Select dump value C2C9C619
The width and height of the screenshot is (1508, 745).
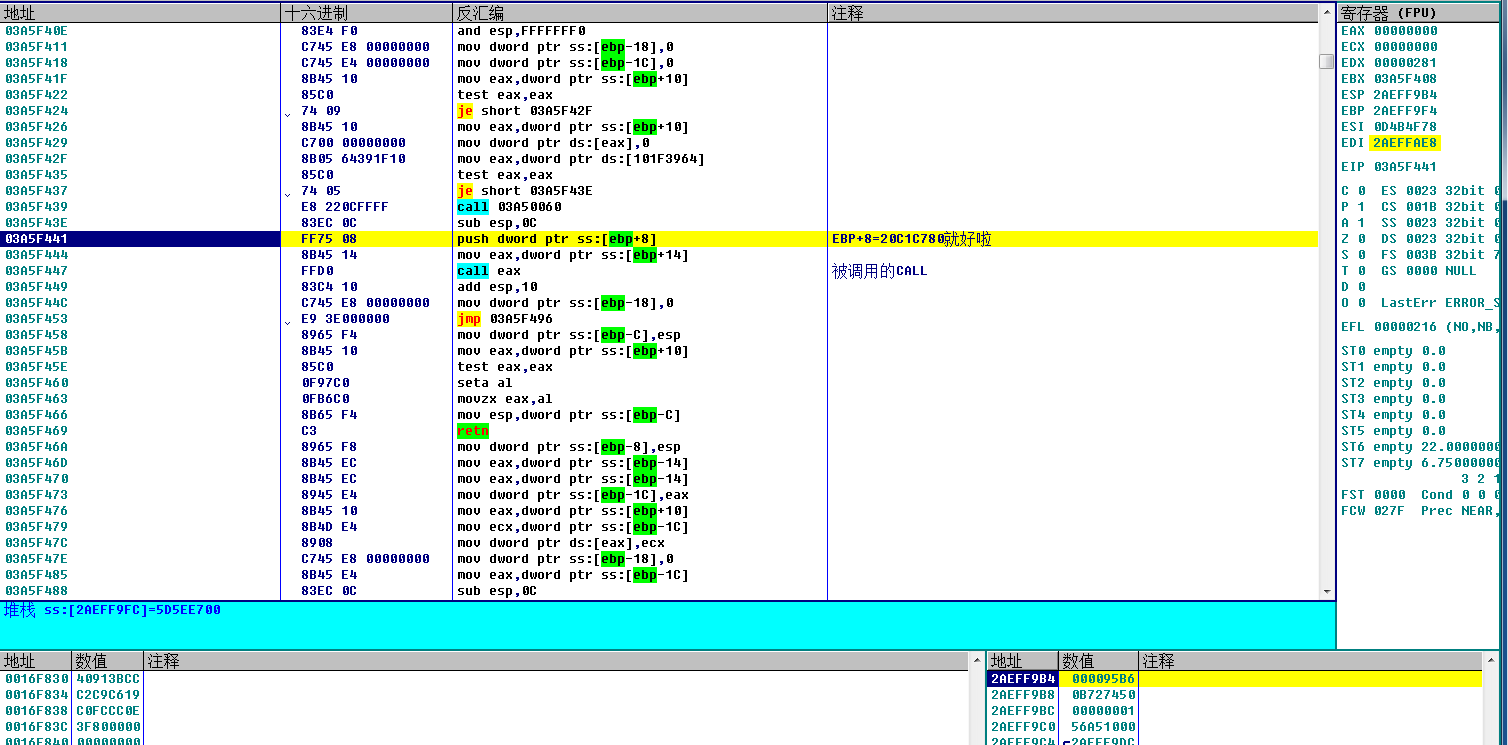click(x=108, y=695)
